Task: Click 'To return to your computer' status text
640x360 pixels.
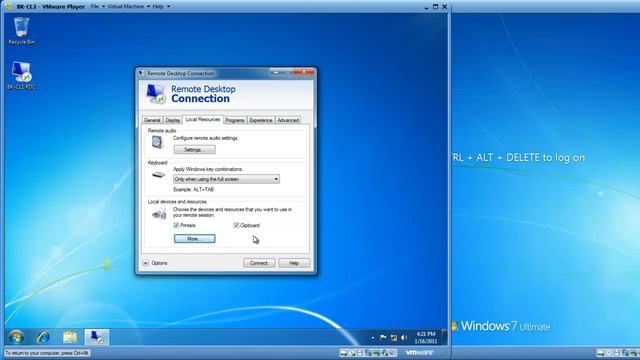Action: (47, 353)
